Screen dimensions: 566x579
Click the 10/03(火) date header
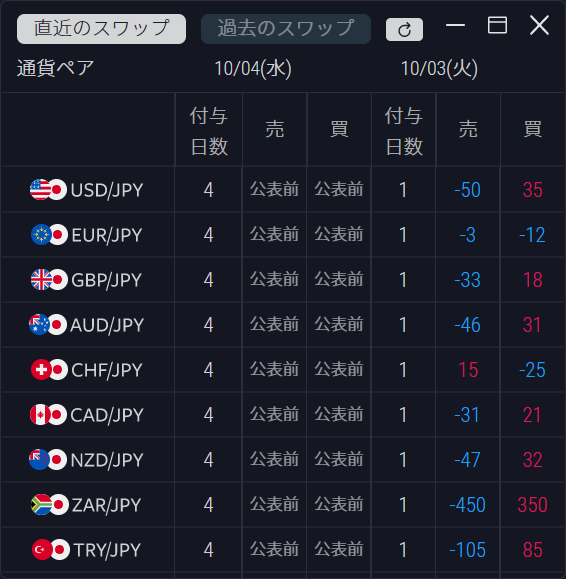point(439,69)
